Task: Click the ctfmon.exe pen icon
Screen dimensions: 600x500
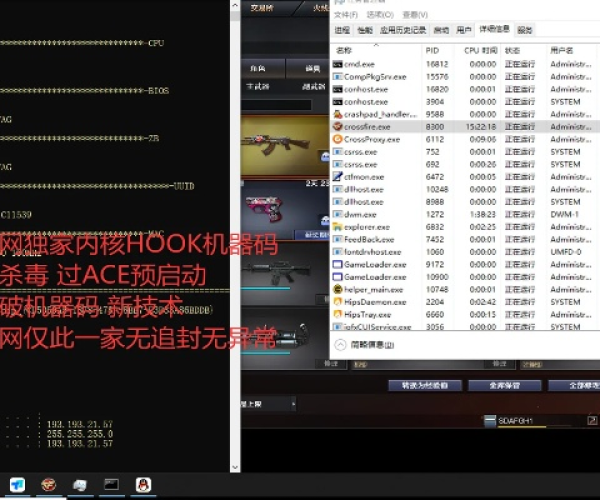Action: (338, 177)
